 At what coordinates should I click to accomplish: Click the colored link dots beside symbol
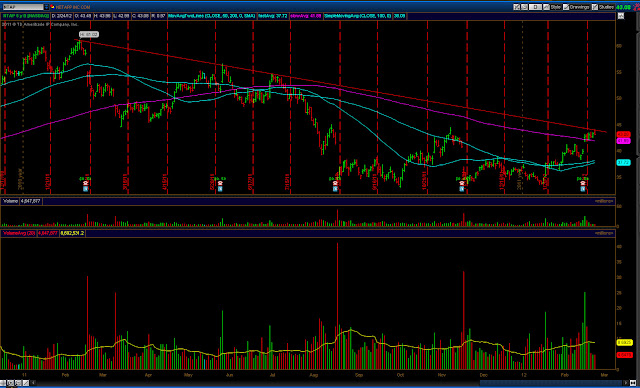[x=53, y=7]
